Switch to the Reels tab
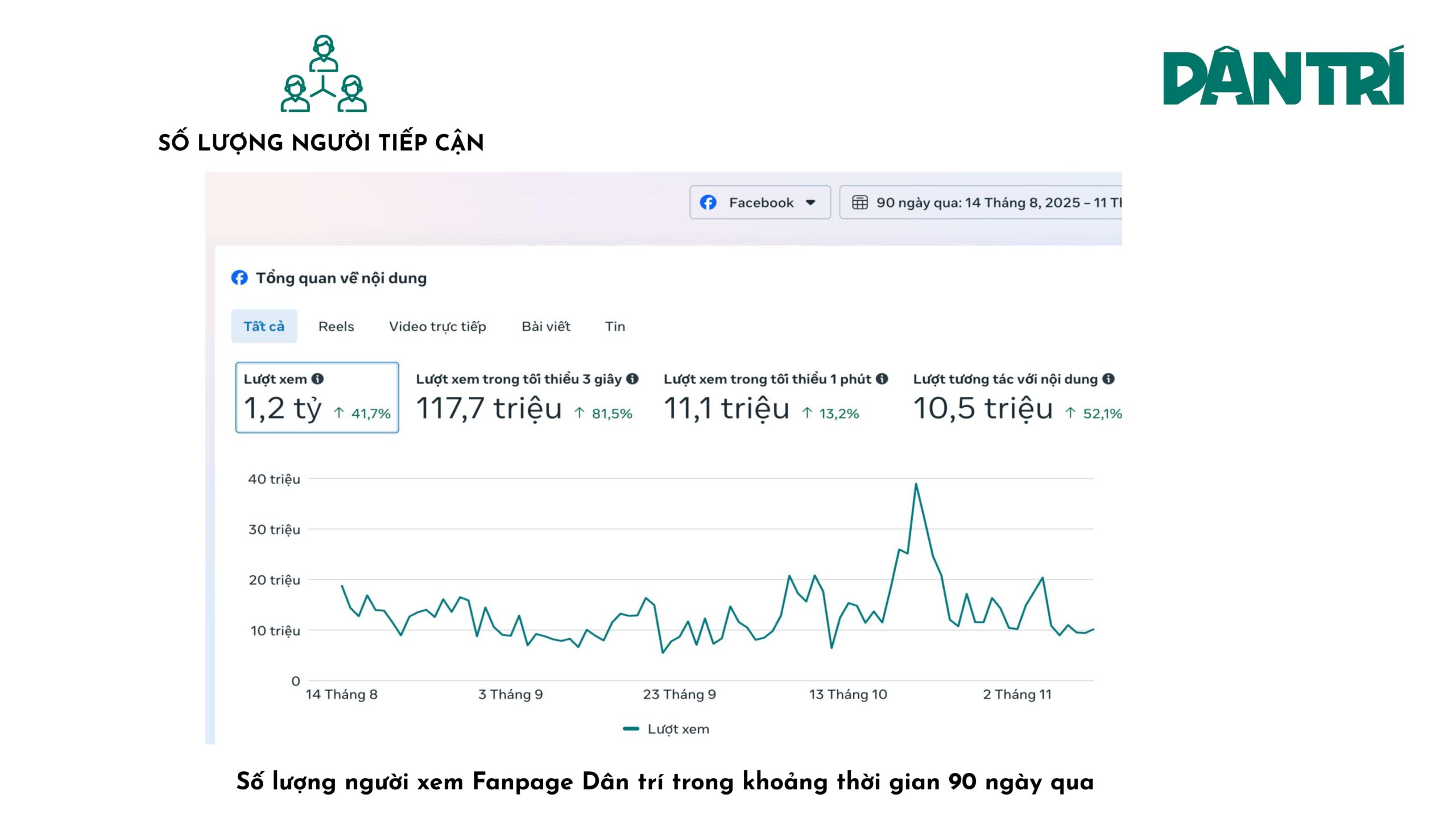The height and width of the screenshot is (819, 1456). (x=337, y=326)
